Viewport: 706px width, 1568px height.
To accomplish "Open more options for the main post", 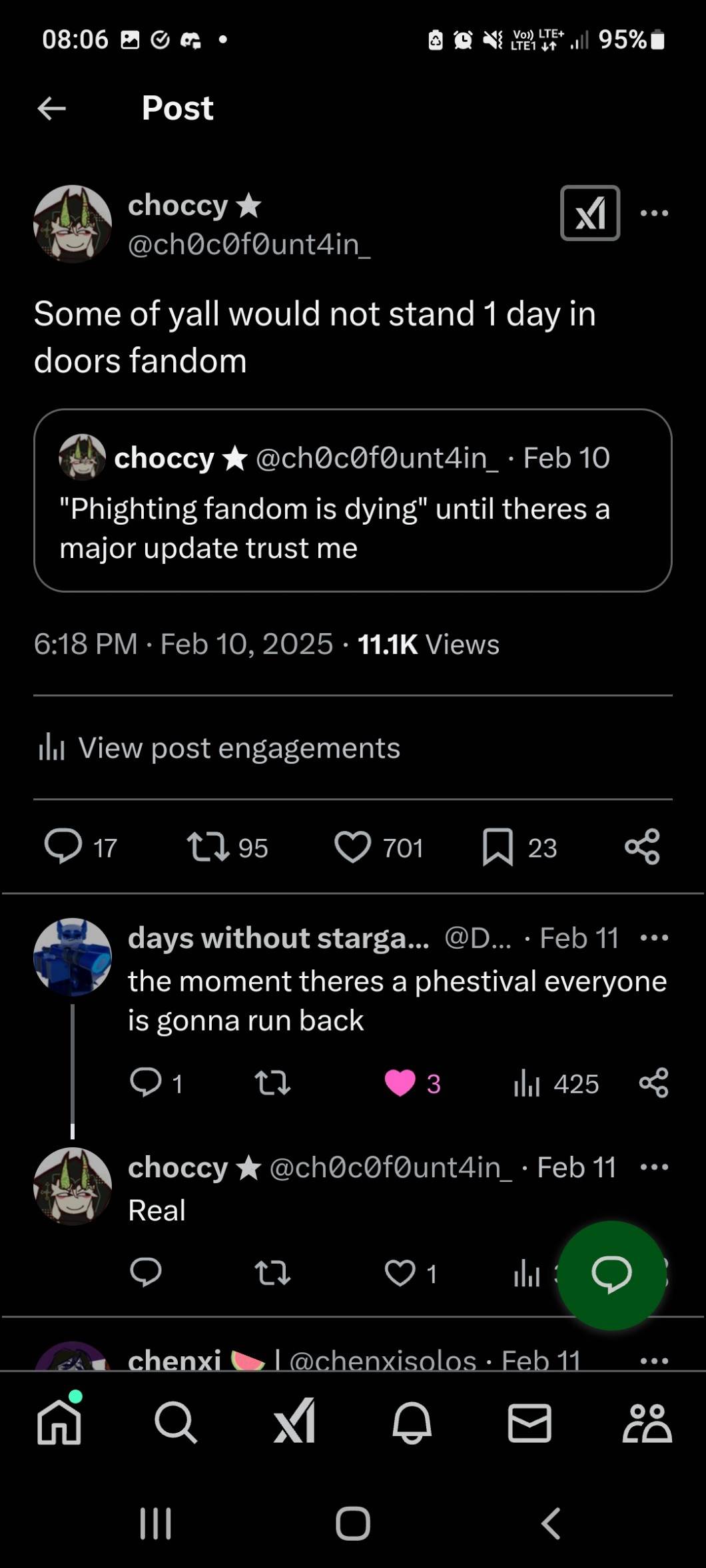I will pyautogui.click(x=654, y=213).
